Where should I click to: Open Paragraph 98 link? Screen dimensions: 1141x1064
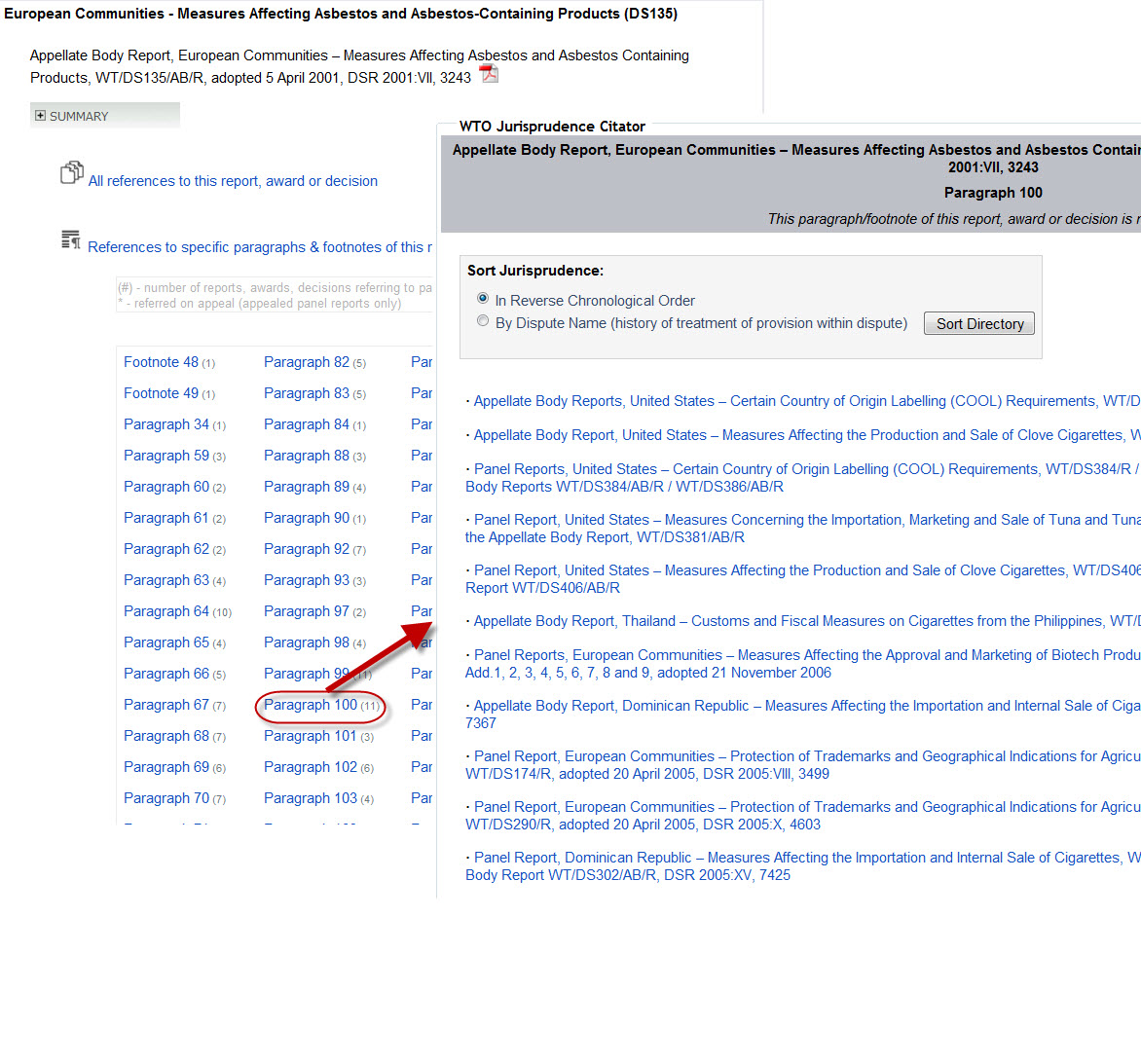(307, 643)
